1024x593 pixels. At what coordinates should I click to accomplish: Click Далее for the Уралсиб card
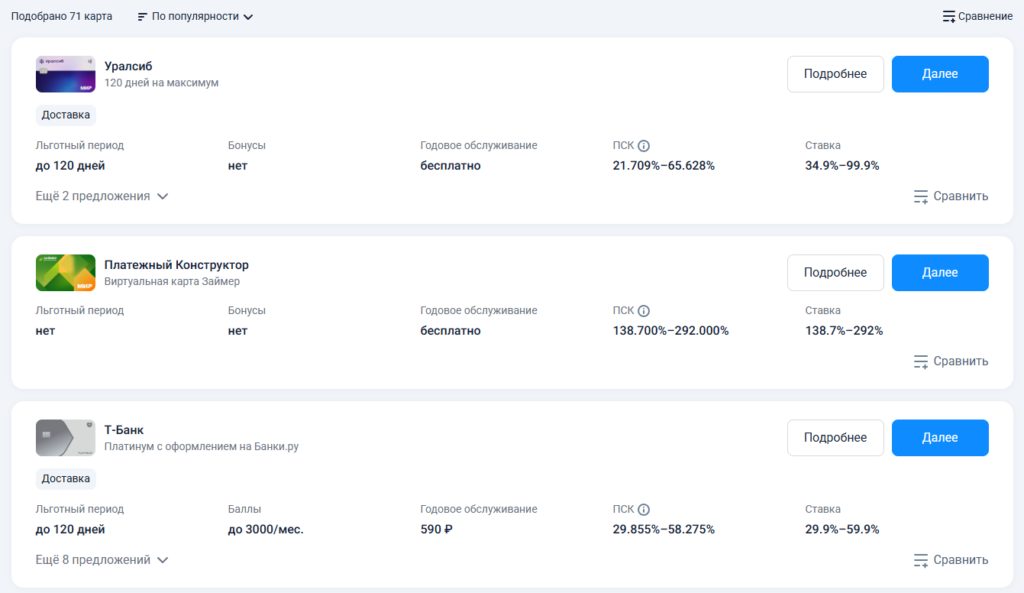click(940, 74)
